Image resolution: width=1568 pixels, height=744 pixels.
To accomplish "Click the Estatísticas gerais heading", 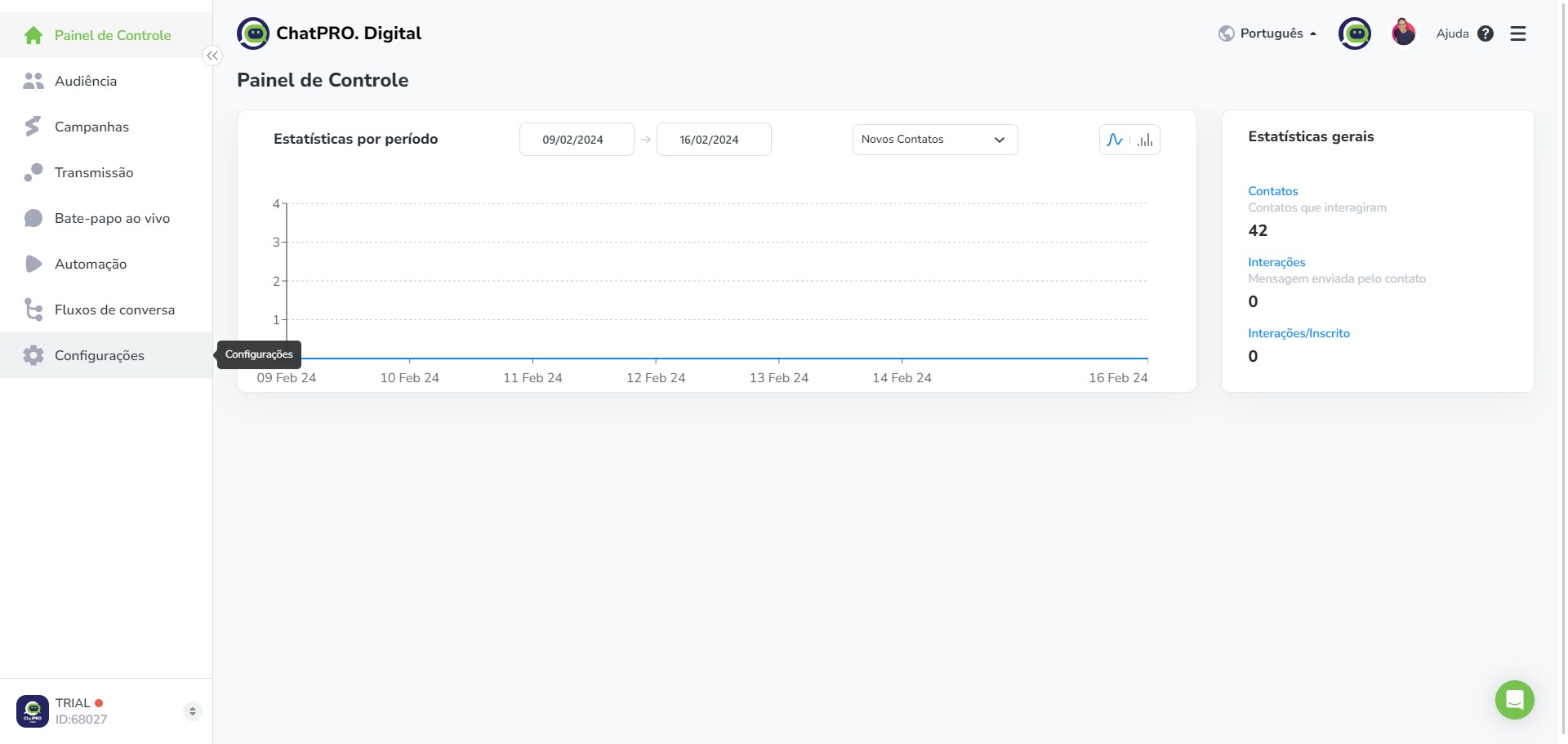I will coord(1311,136).
